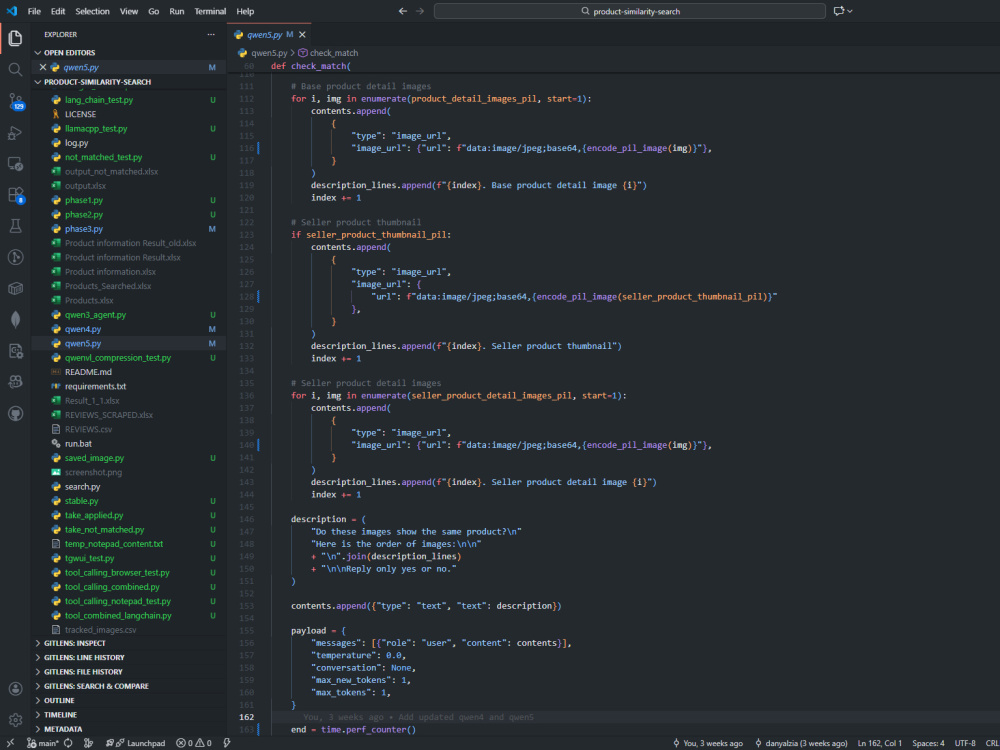Open README.md in the file tree
The height and width of the screenshot is (750, 1000).
pos(129,372)
